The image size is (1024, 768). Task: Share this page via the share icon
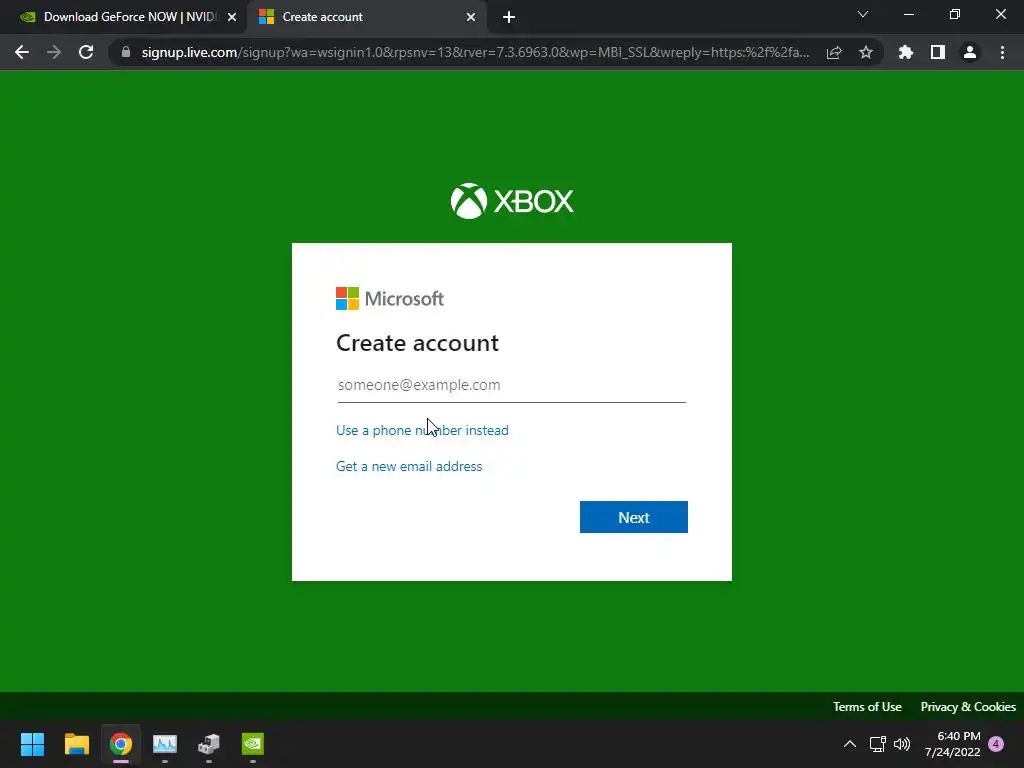pyautogui.click(x=834, y=52)
